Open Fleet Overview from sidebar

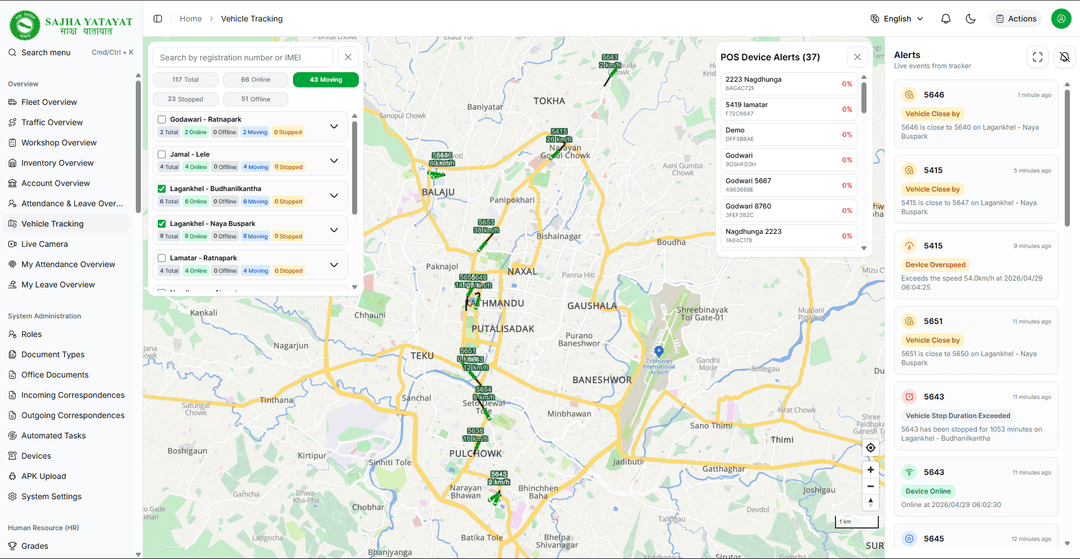point(49,102)
